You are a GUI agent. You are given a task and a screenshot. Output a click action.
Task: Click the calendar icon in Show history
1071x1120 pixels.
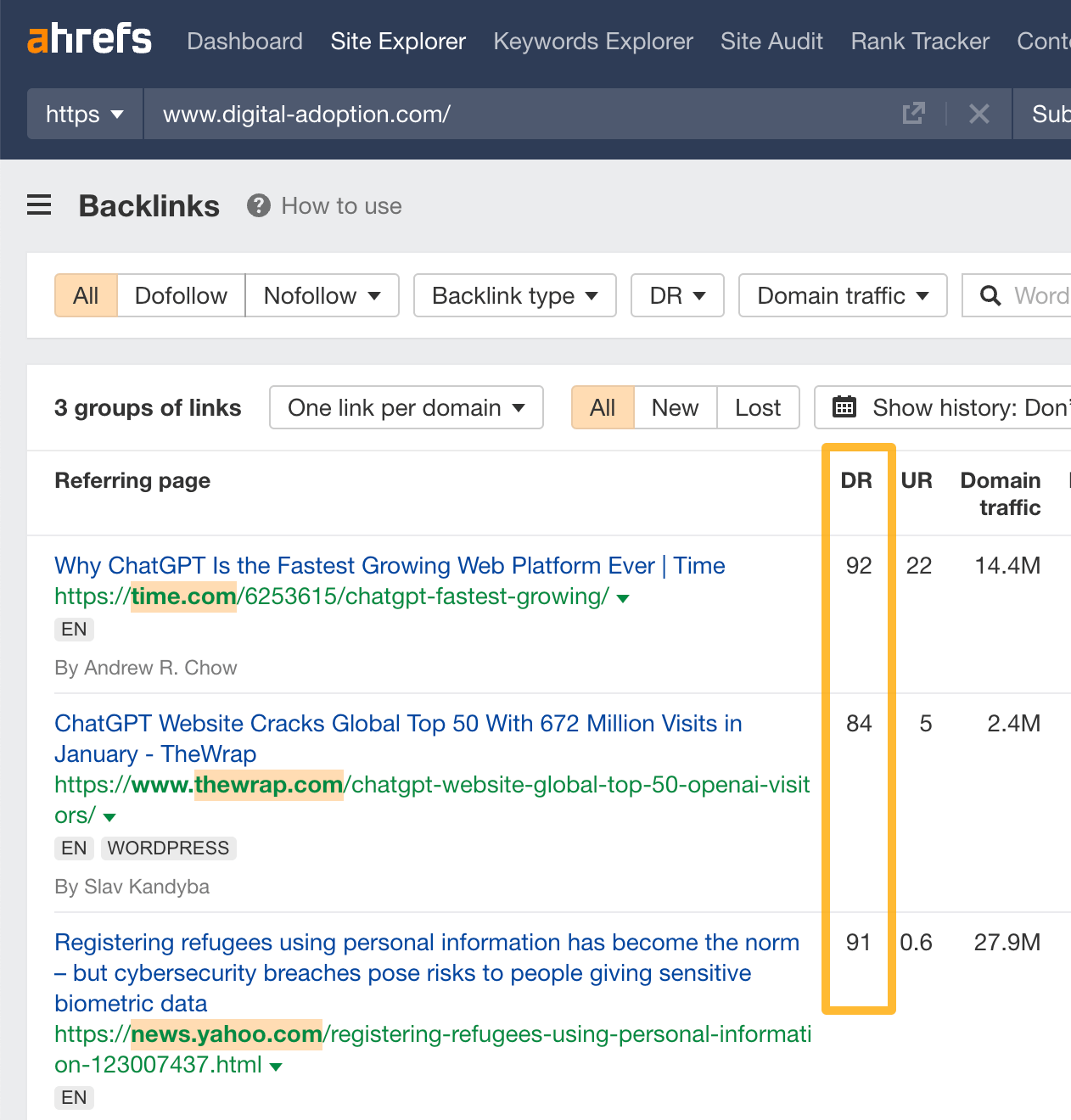tap(844, 407)
